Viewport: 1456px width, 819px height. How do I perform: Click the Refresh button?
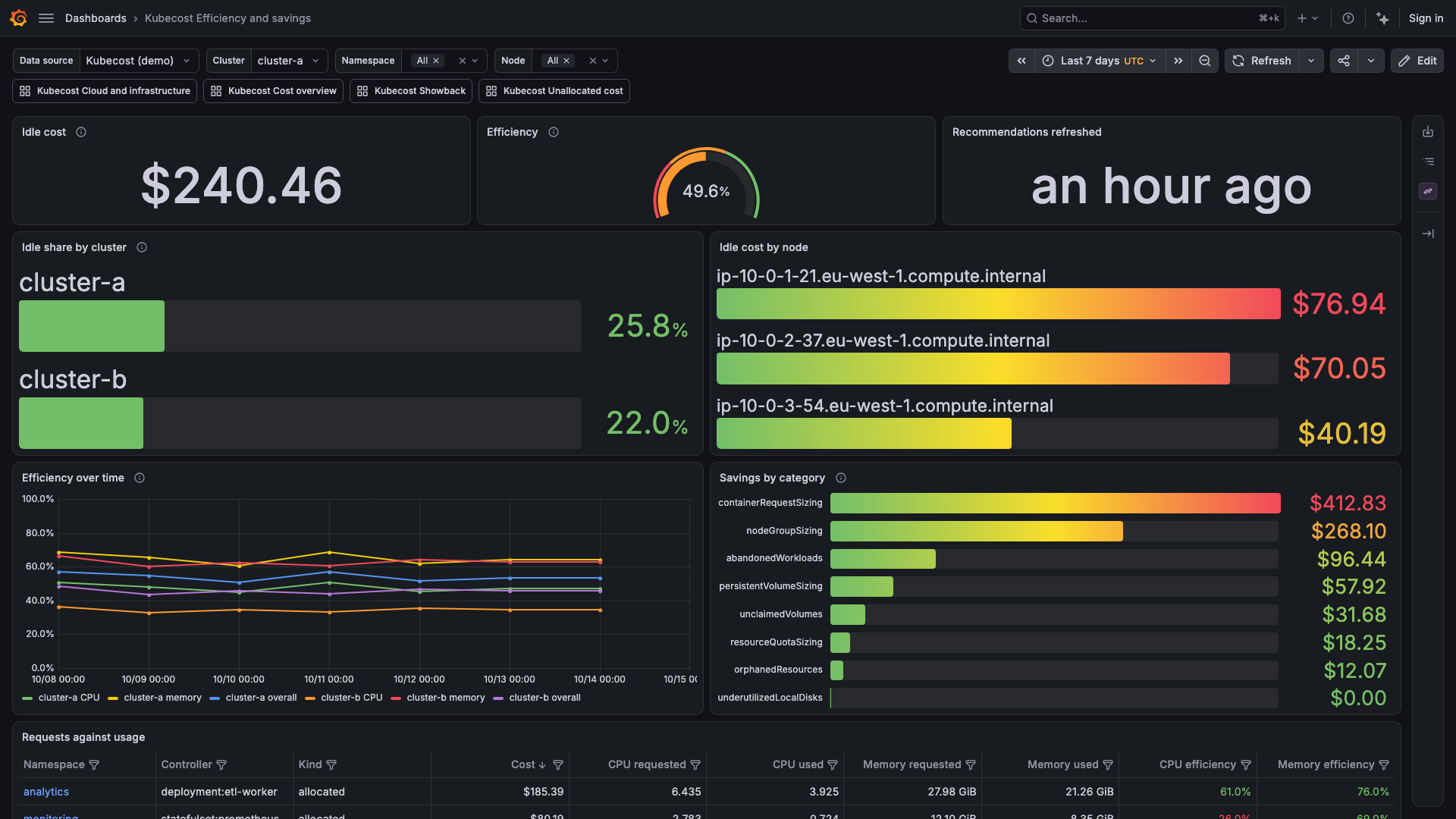click(1262, 61)
